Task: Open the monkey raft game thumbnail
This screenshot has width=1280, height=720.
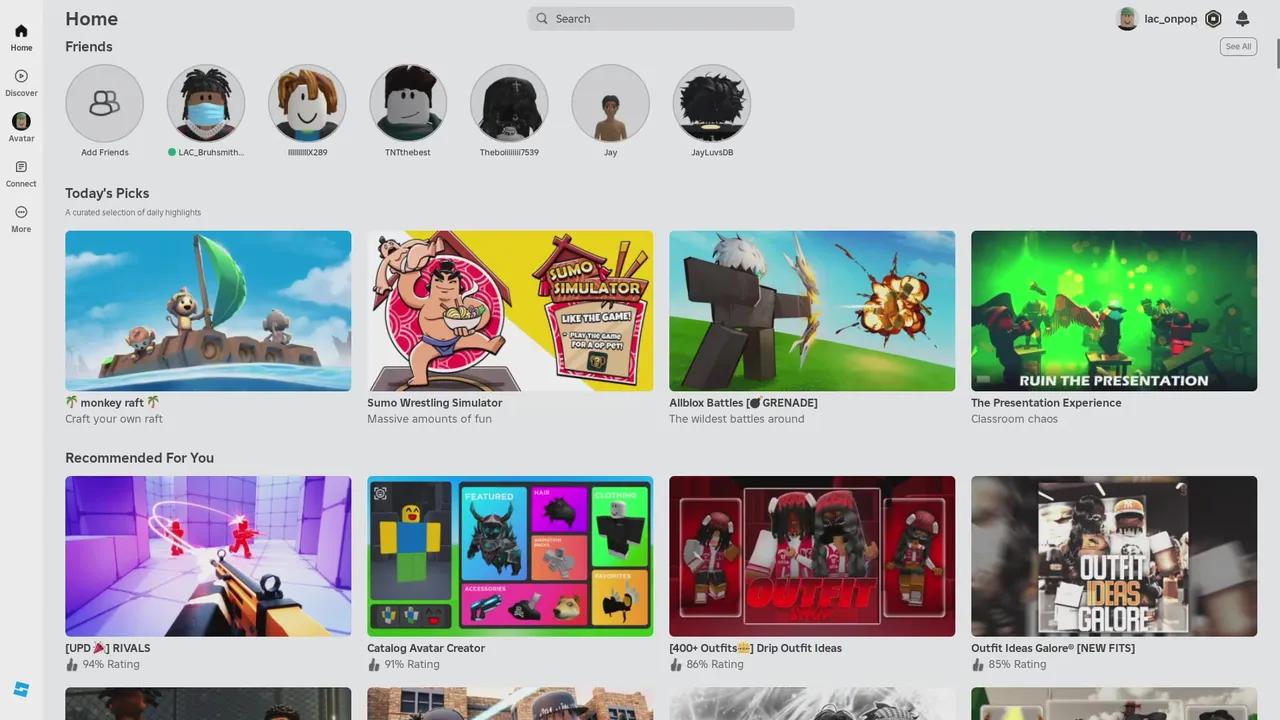Action: (x=208, y=311)
